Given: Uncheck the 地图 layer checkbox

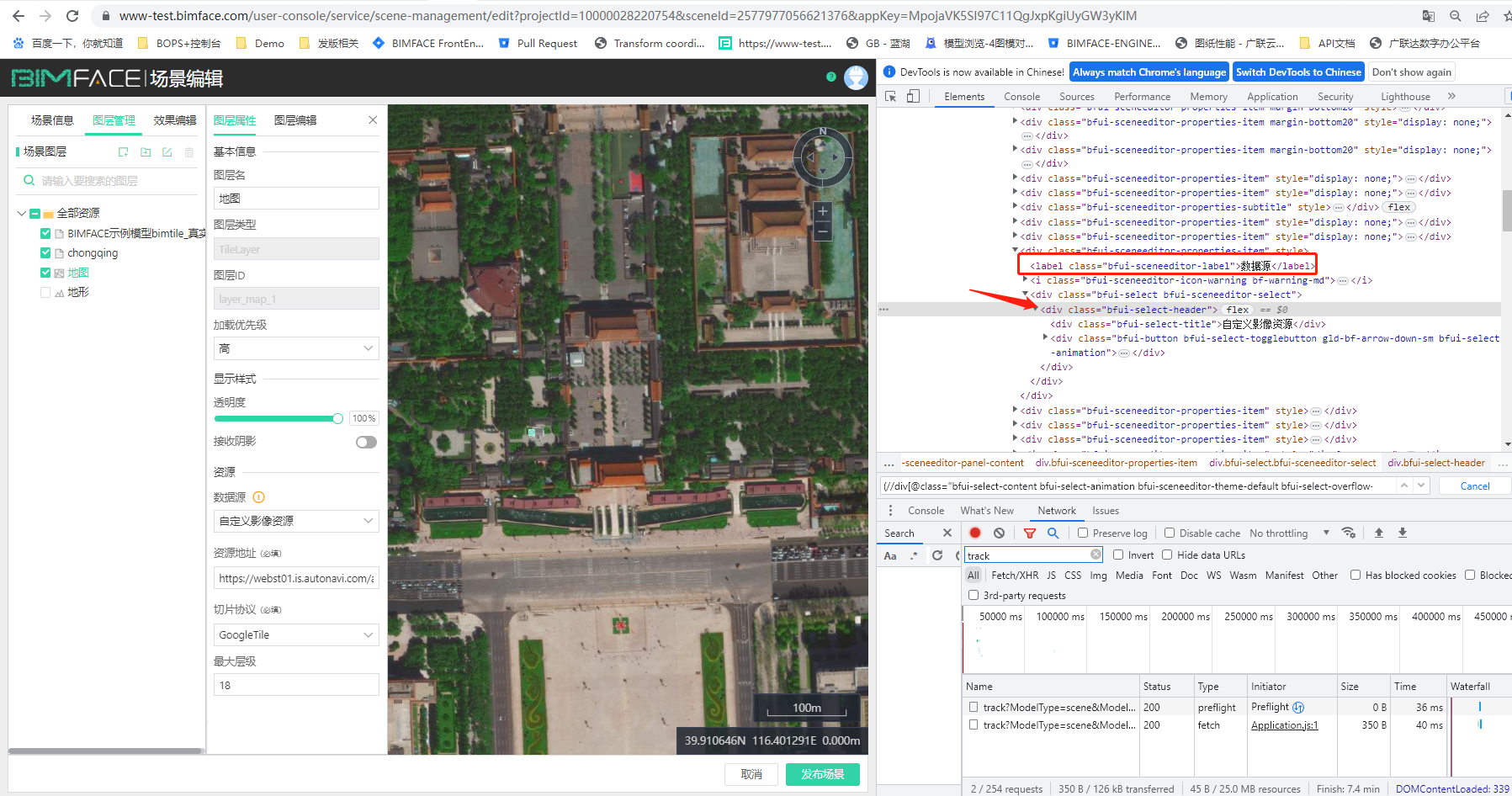Looking at the screenshot, I should pos(45,273).
